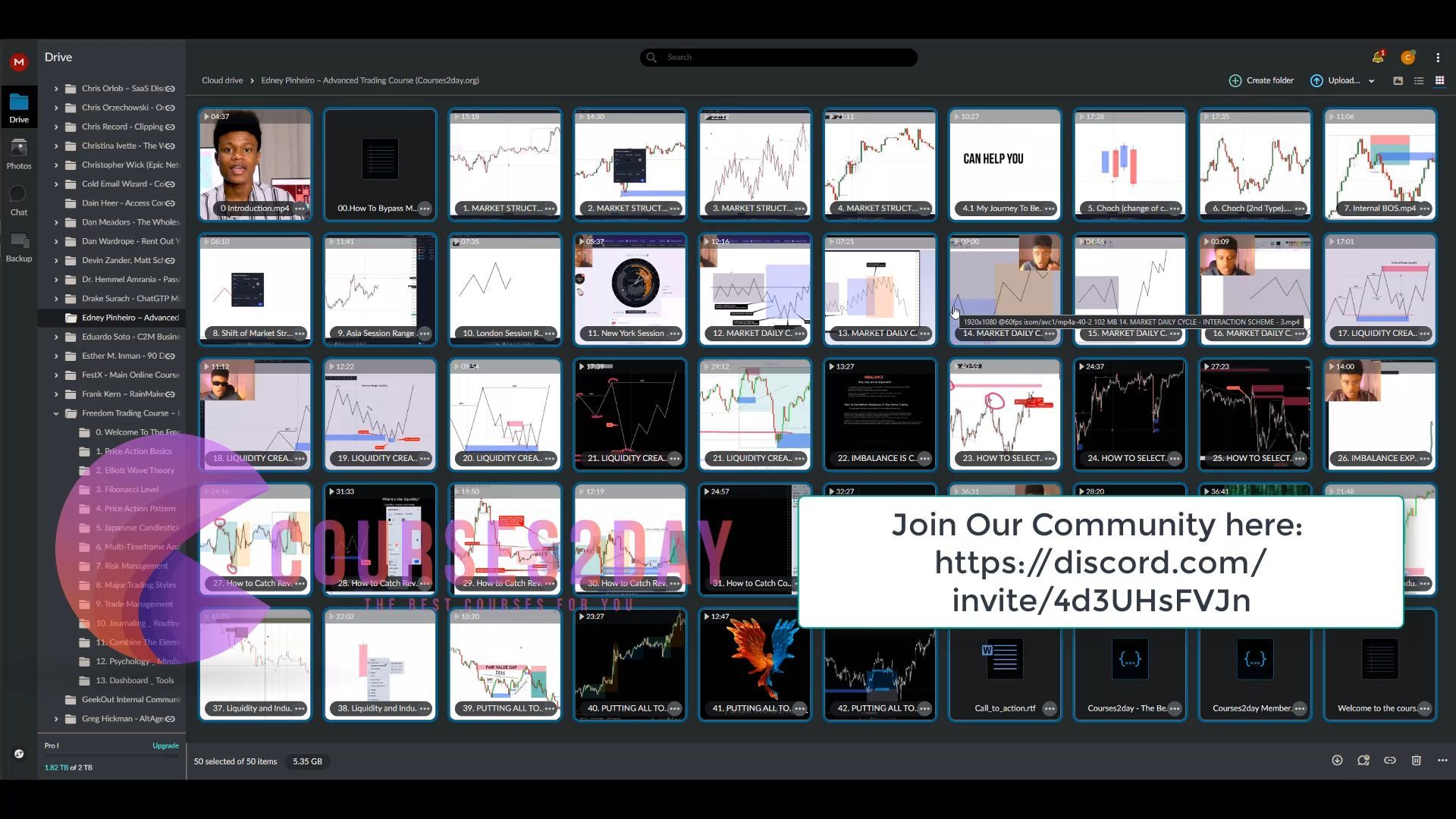The width and height of the screenshot is (1456, 819).
Task: Collapse the Freedom Trading Course folder
Action: tap(56, 413)
